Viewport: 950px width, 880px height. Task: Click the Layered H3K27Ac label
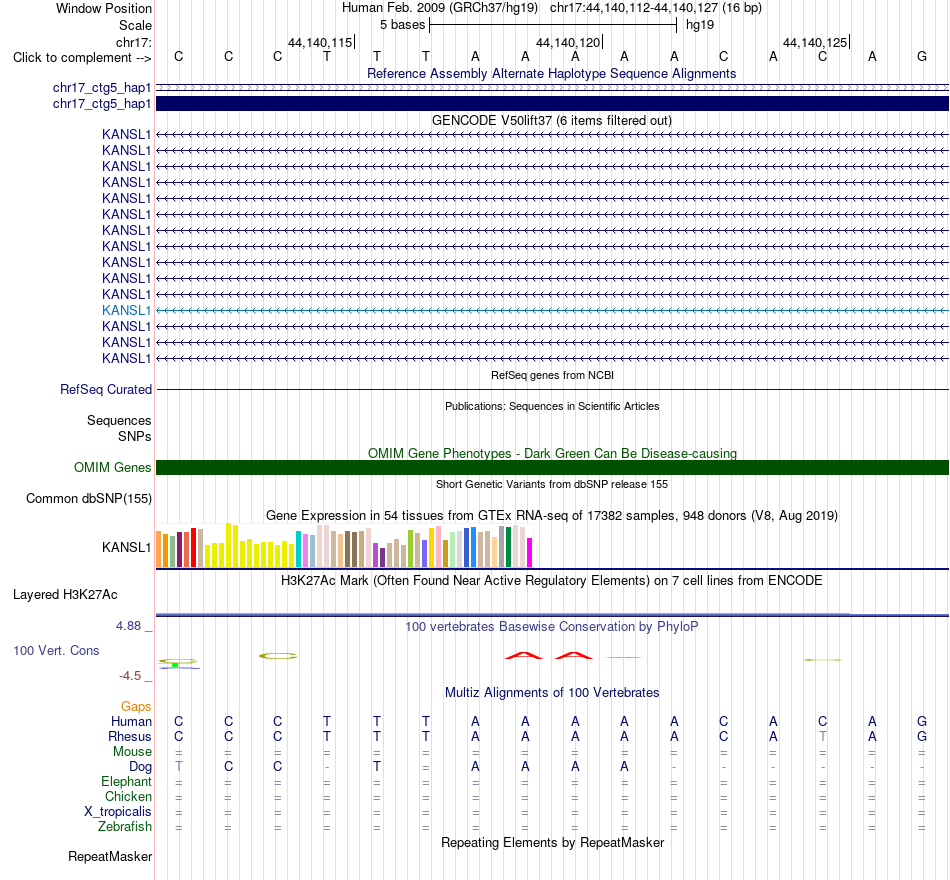(65, 595)
